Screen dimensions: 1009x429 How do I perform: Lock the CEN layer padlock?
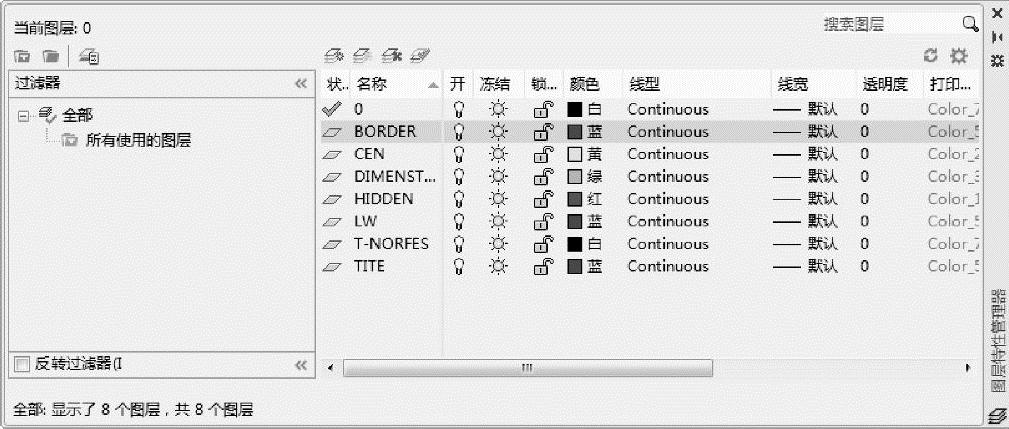click(x=542, y=155)
